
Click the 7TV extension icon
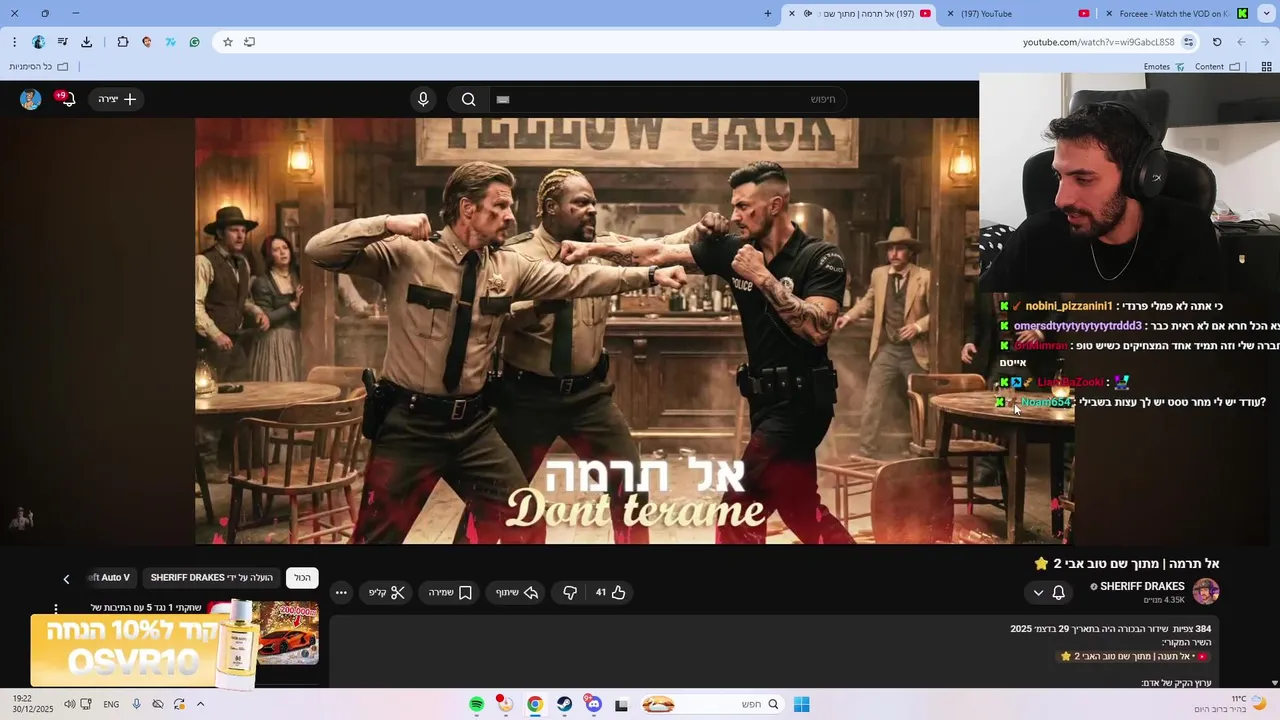coord(171,42)
